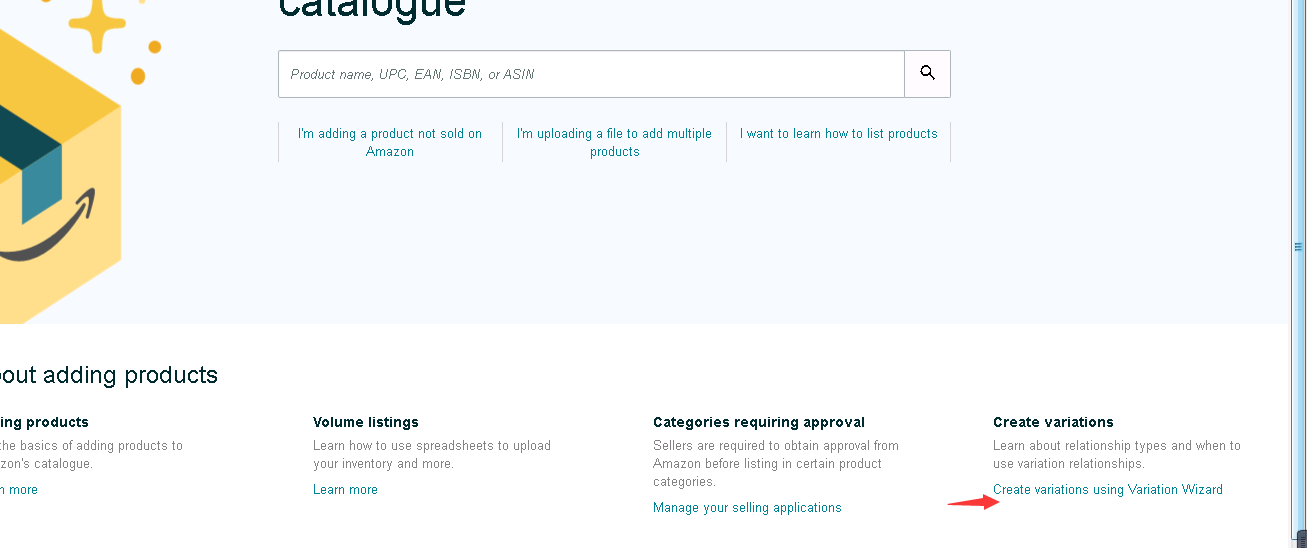Open "I want to learn how to list products"
The image size is (1307, 548).
click(x=839, y=133)
